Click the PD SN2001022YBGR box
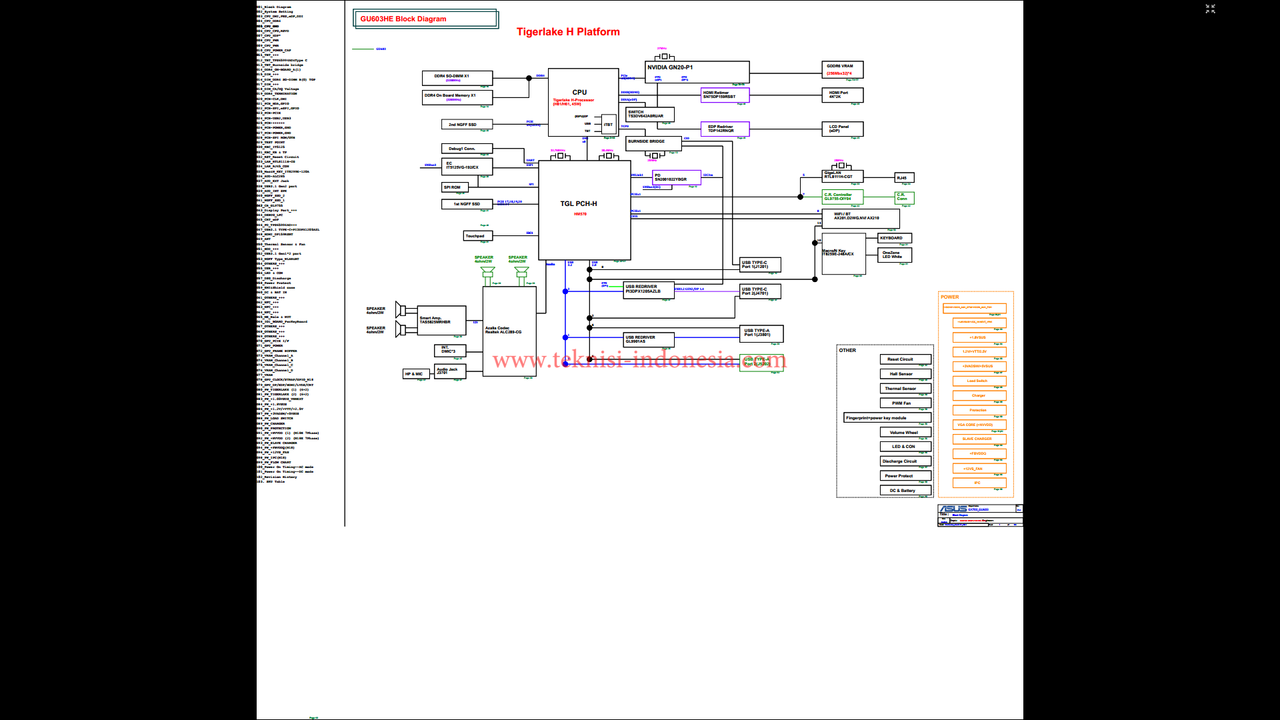Screen dimensions: 1280x720 (676, 177)
